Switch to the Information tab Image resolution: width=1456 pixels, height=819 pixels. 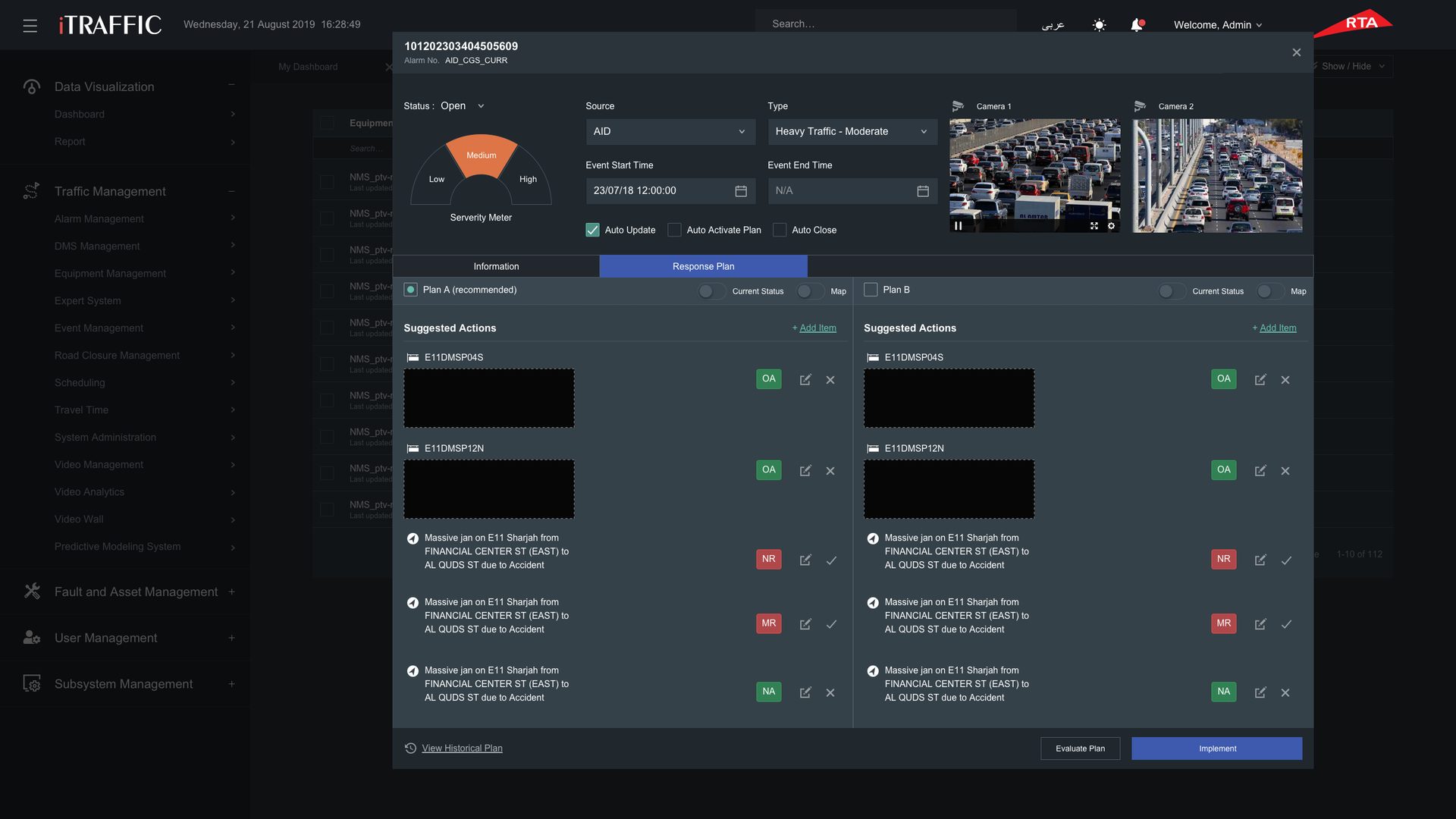click(x=496, y=266)
